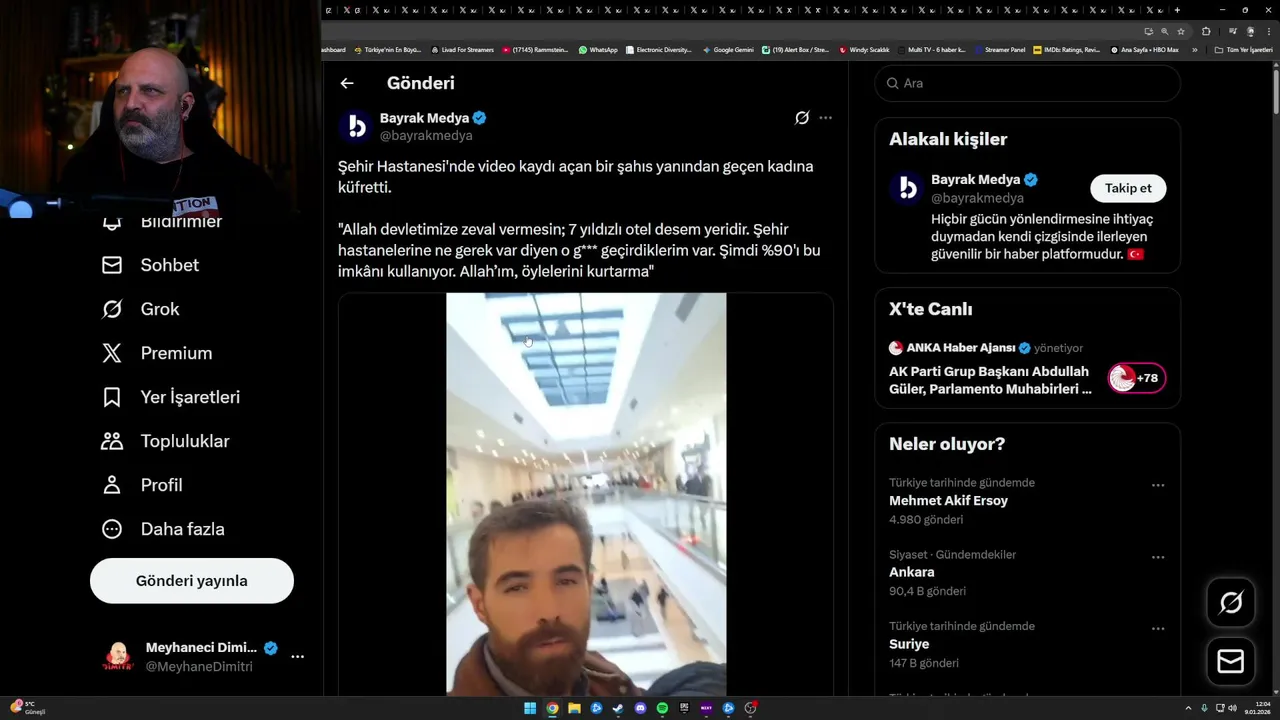1280x720 pixels.
Task: Click the verified badge next to post author
Action: [x=480, y=118]
